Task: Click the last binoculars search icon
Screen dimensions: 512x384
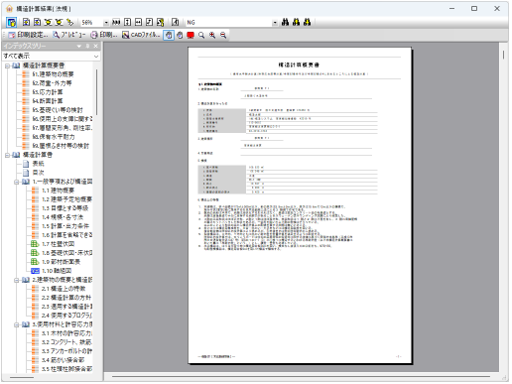Action: pos(307,22)
